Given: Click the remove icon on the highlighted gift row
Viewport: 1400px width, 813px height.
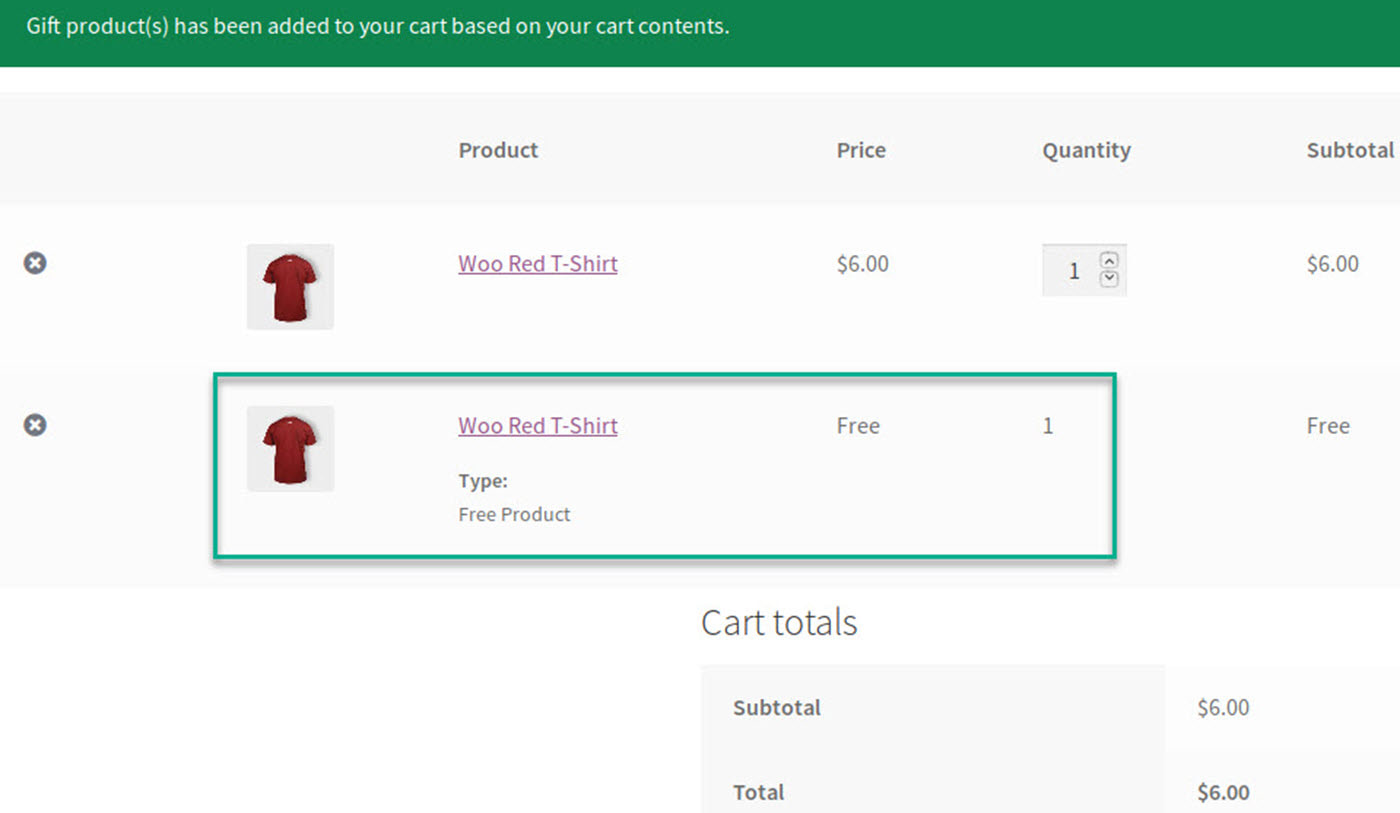Looking at the screenshot, I should [35, 424].
